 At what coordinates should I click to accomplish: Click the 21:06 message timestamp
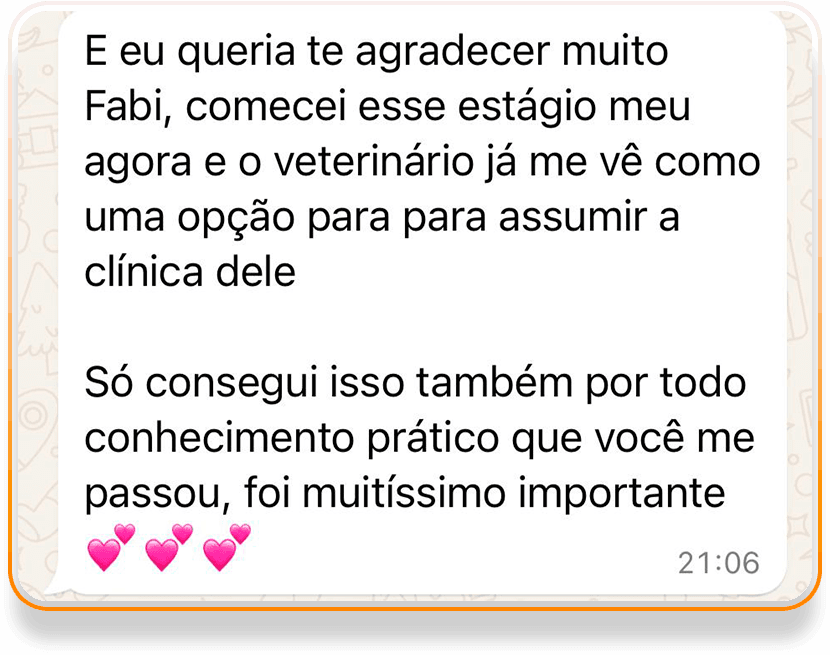coord(718,563)
